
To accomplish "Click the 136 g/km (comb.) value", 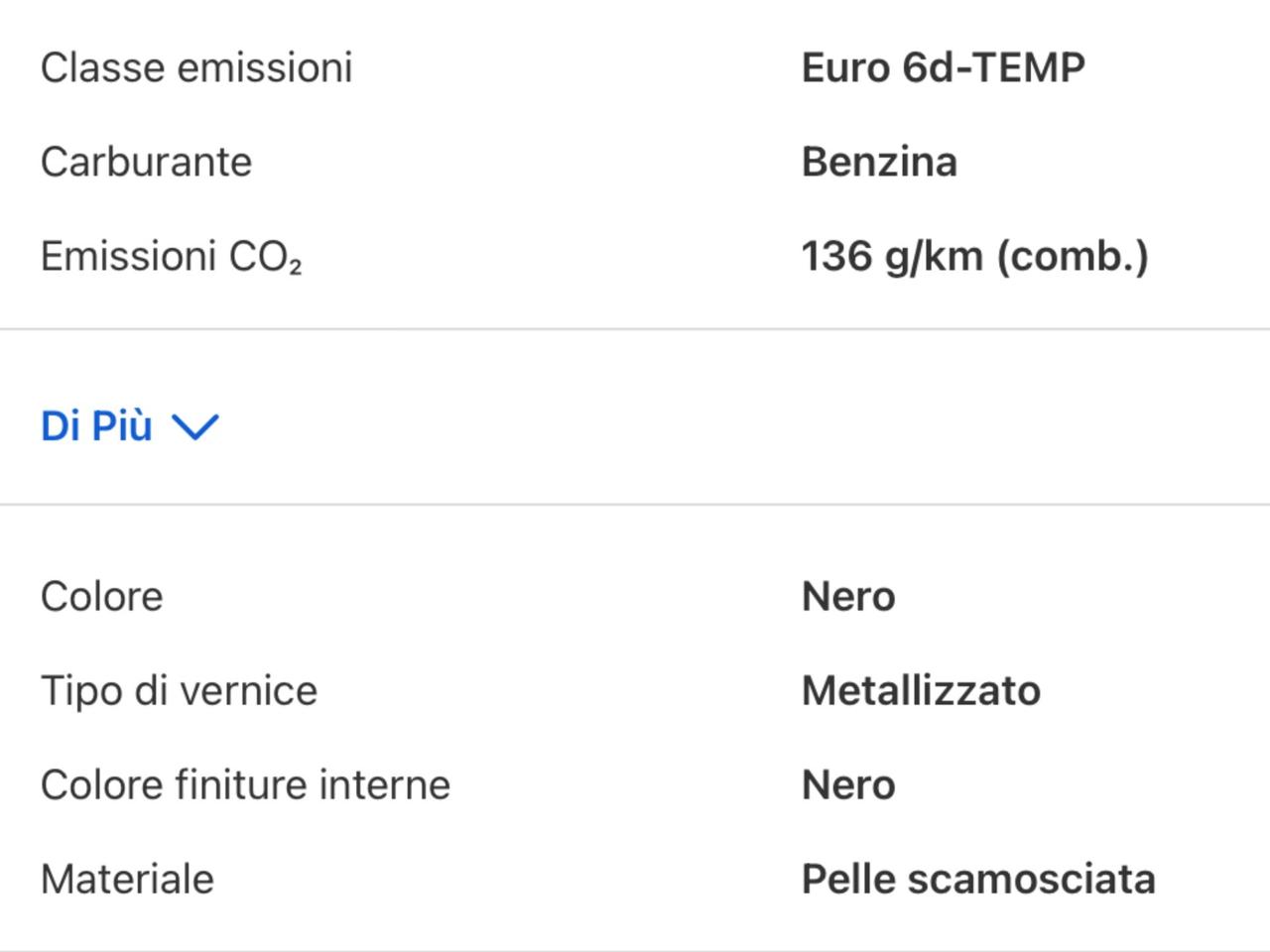I will click(x=975, y=256).
